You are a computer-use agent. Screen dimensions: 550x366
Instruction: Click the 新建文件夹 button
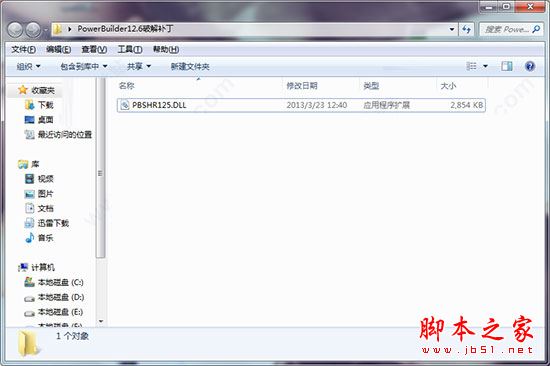pos(190,66)
